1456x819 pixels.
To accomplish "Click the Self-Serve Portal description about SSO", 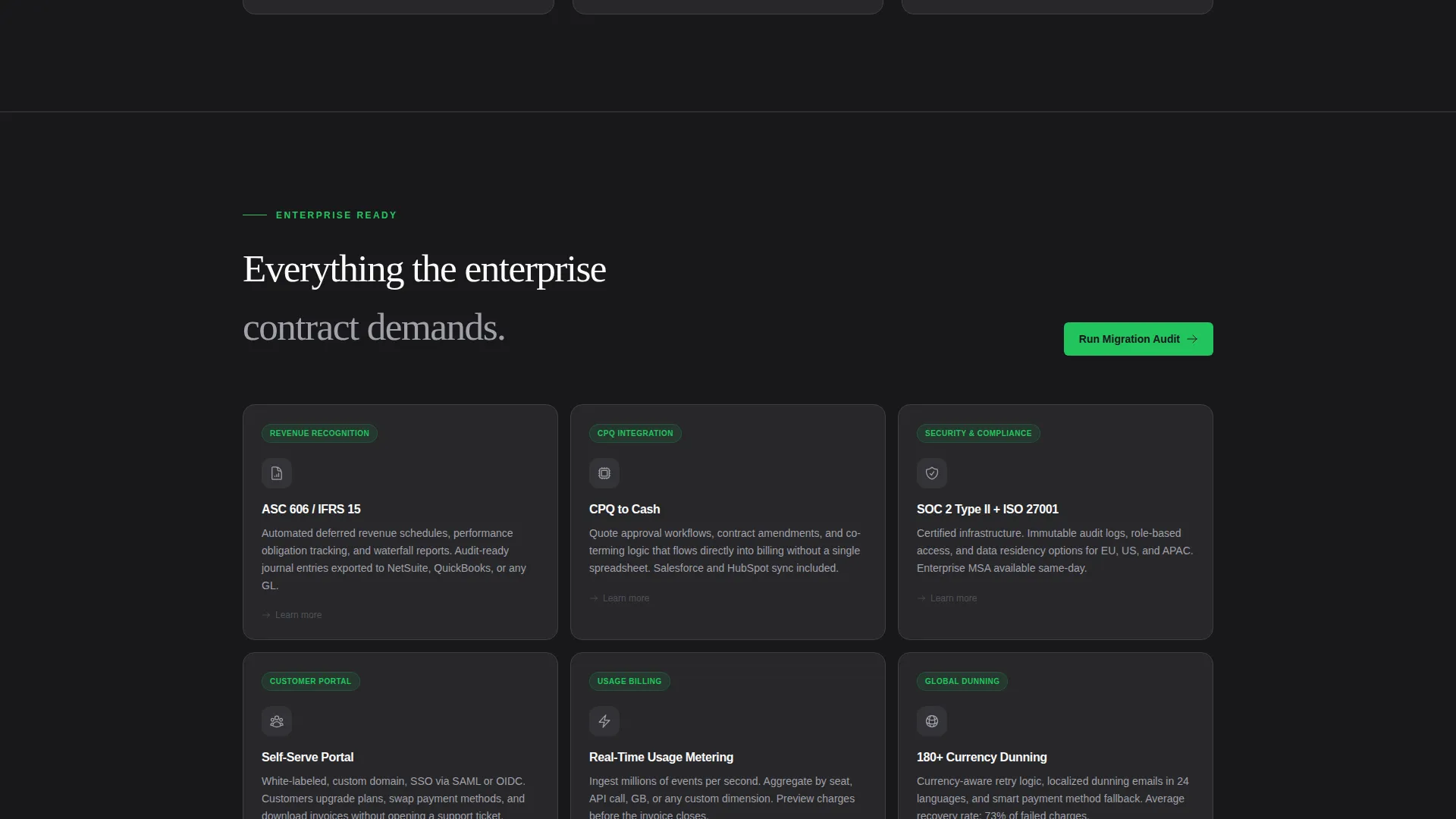I will pos(394,797).
